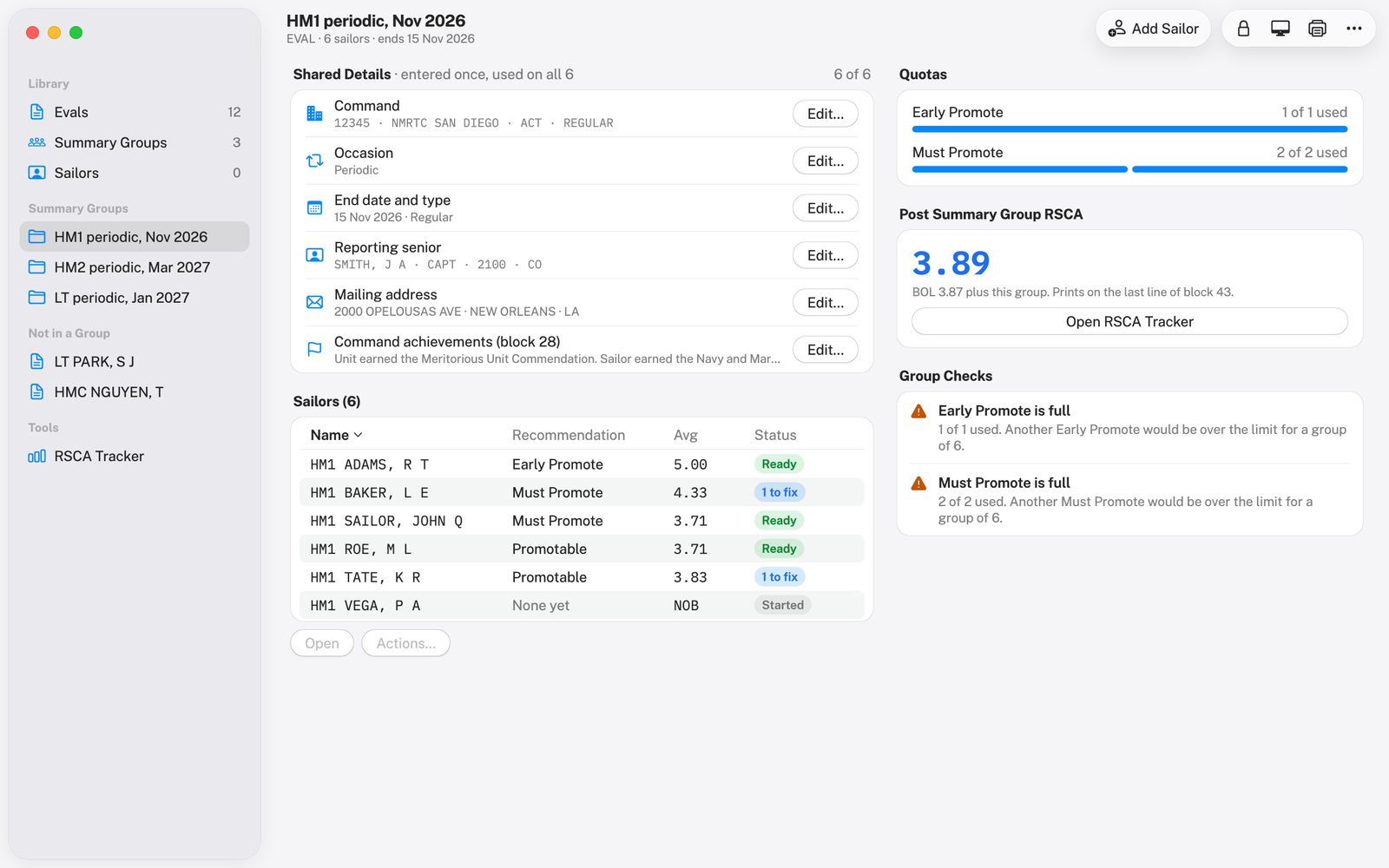Open the Actions... dropdown button
This screenshot has height=868, width=1389.
click(x=405, y=643)
